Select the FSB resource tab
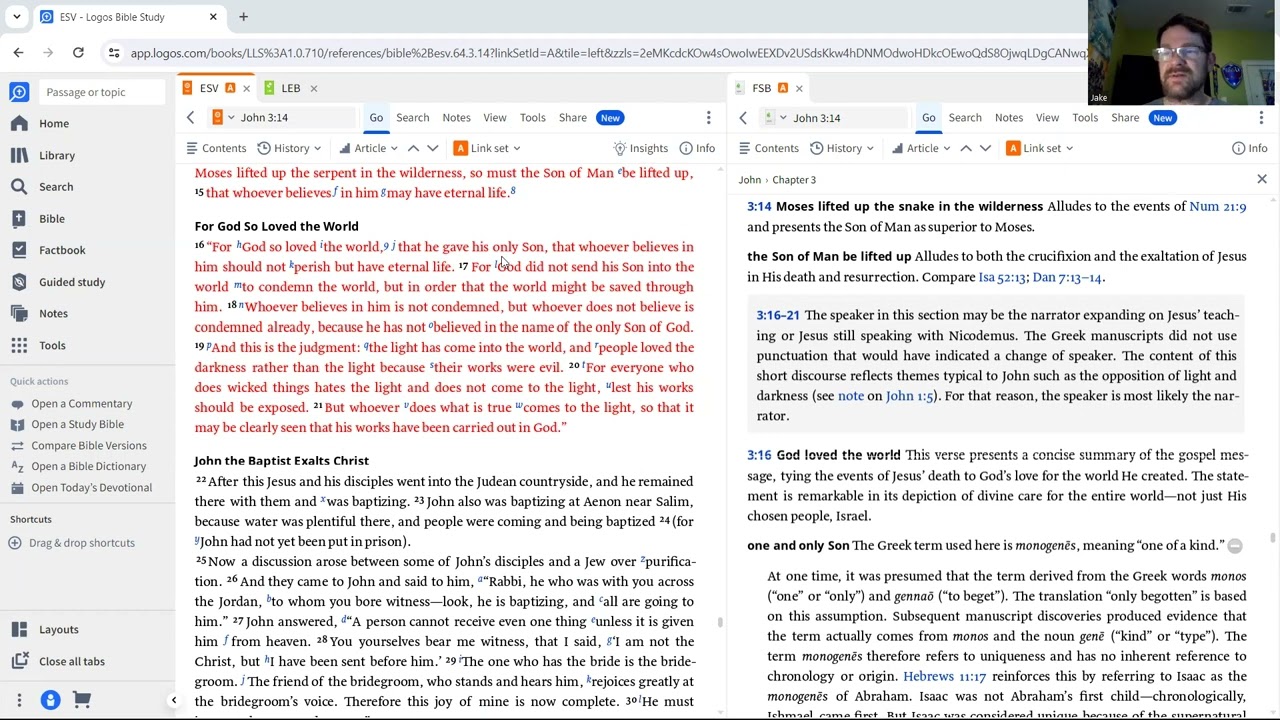The height and width of the screenshot is (720, 1280). [x=763, y=88]
